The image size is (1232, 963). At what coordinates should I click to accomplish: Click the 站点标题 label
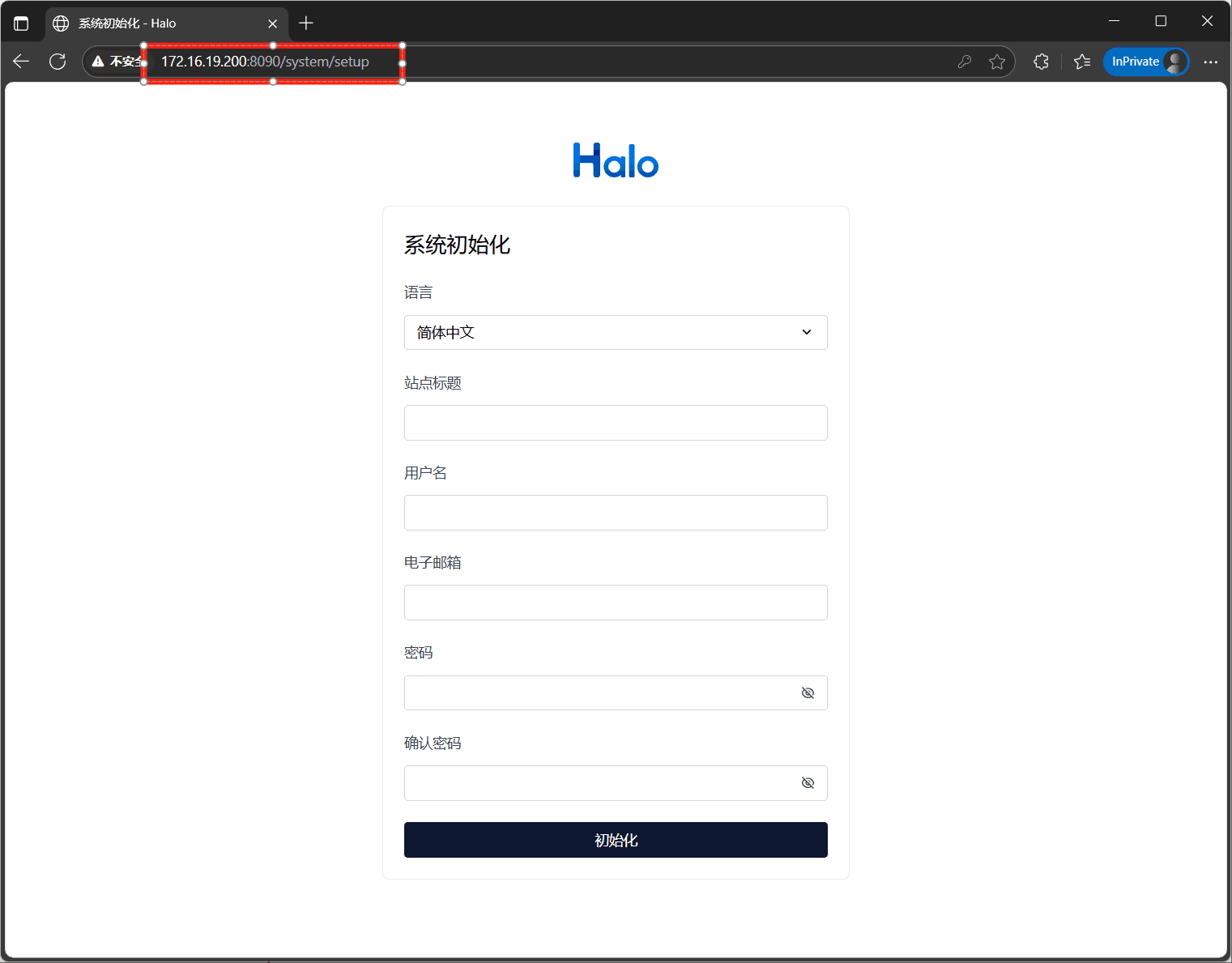433,383
